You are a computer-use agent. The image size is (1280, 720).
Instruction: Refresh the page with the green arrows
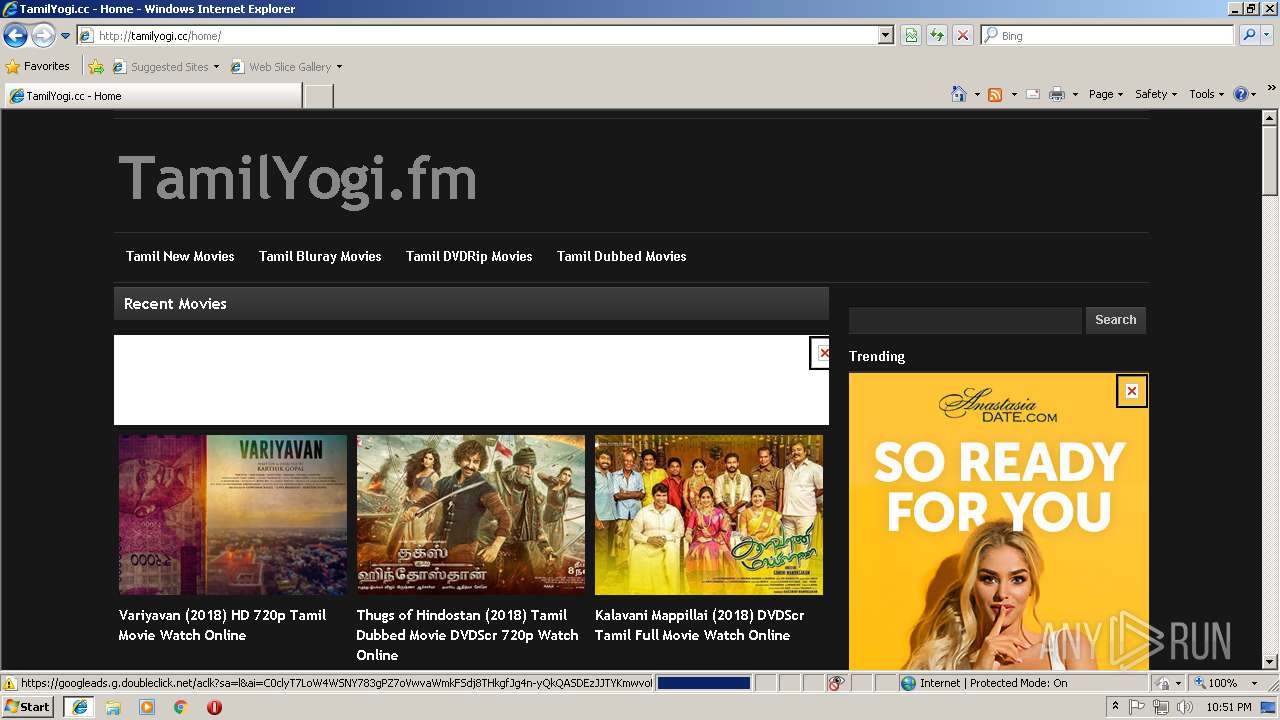click(x=937, y=36)
